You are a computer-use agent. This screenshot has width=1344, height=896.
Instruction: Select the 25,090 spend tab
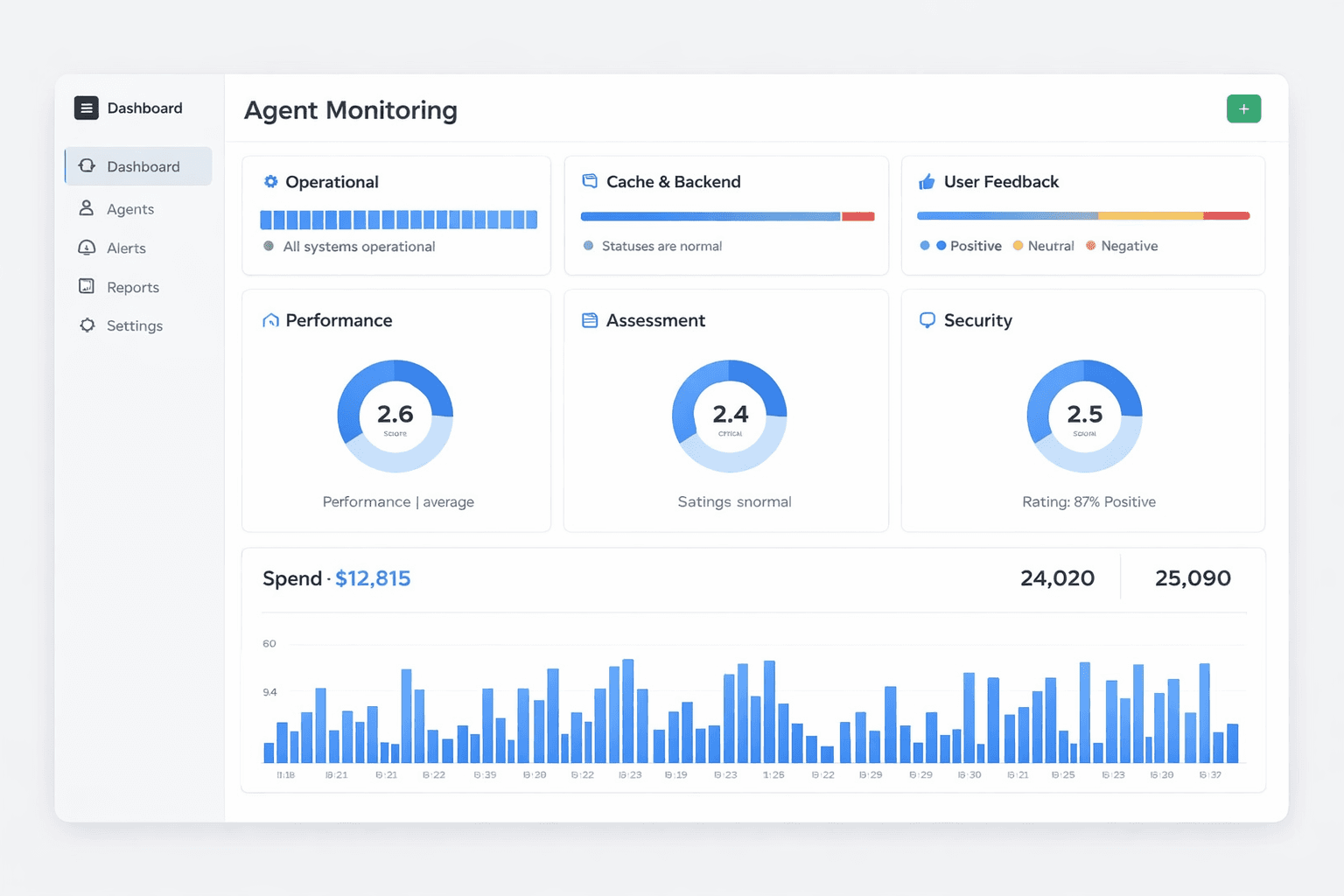pyautogui.click(x=1193, y=577)
